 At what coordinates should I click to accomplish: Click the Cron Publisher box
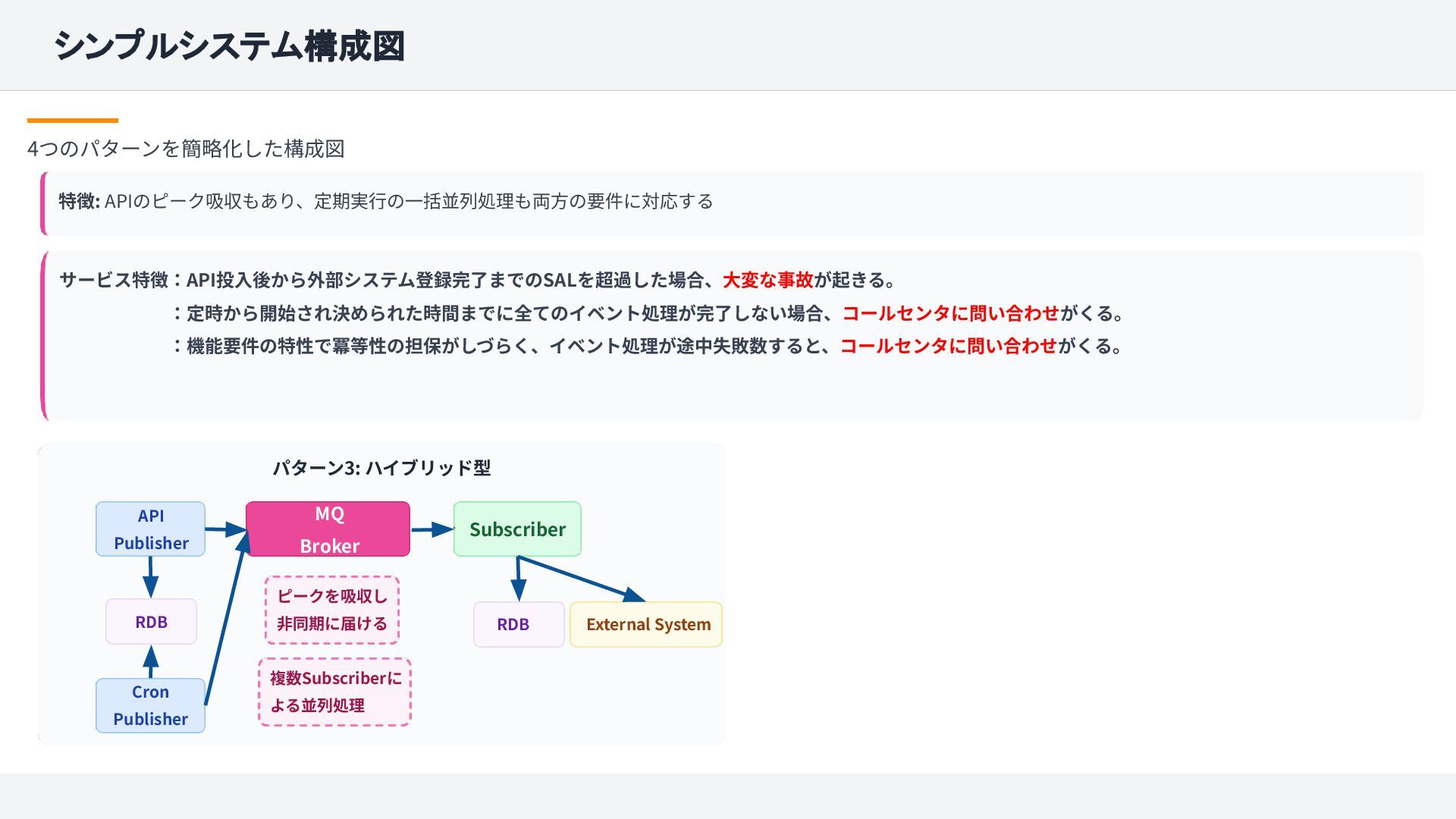[x=150, y=705]
